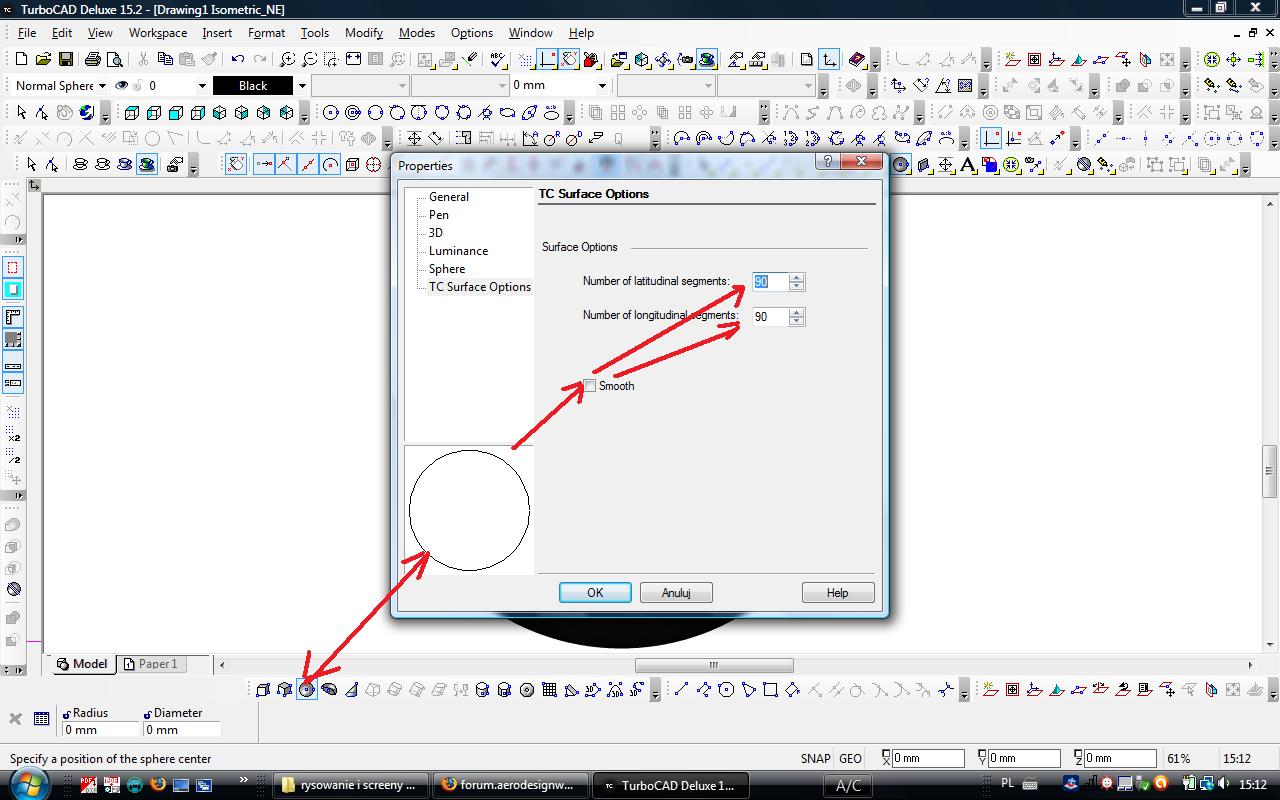
Task: Open the Black color dropdown arrow
Action: [302, 86]
